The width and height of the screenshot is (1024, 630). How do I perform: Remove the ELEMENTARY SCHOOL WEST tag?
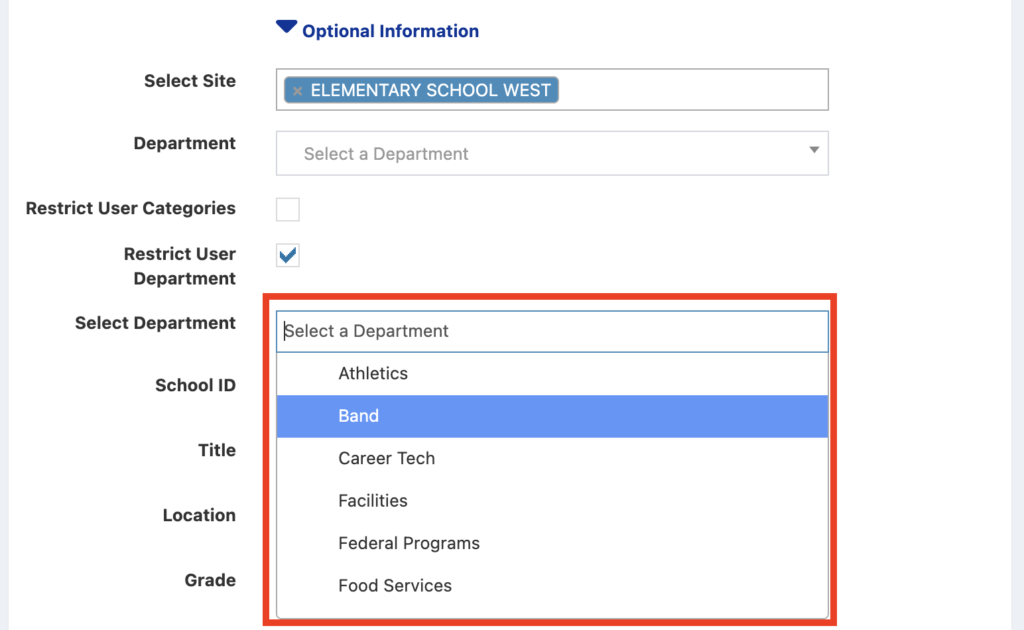pyautogui.click(x=297, y=91)
